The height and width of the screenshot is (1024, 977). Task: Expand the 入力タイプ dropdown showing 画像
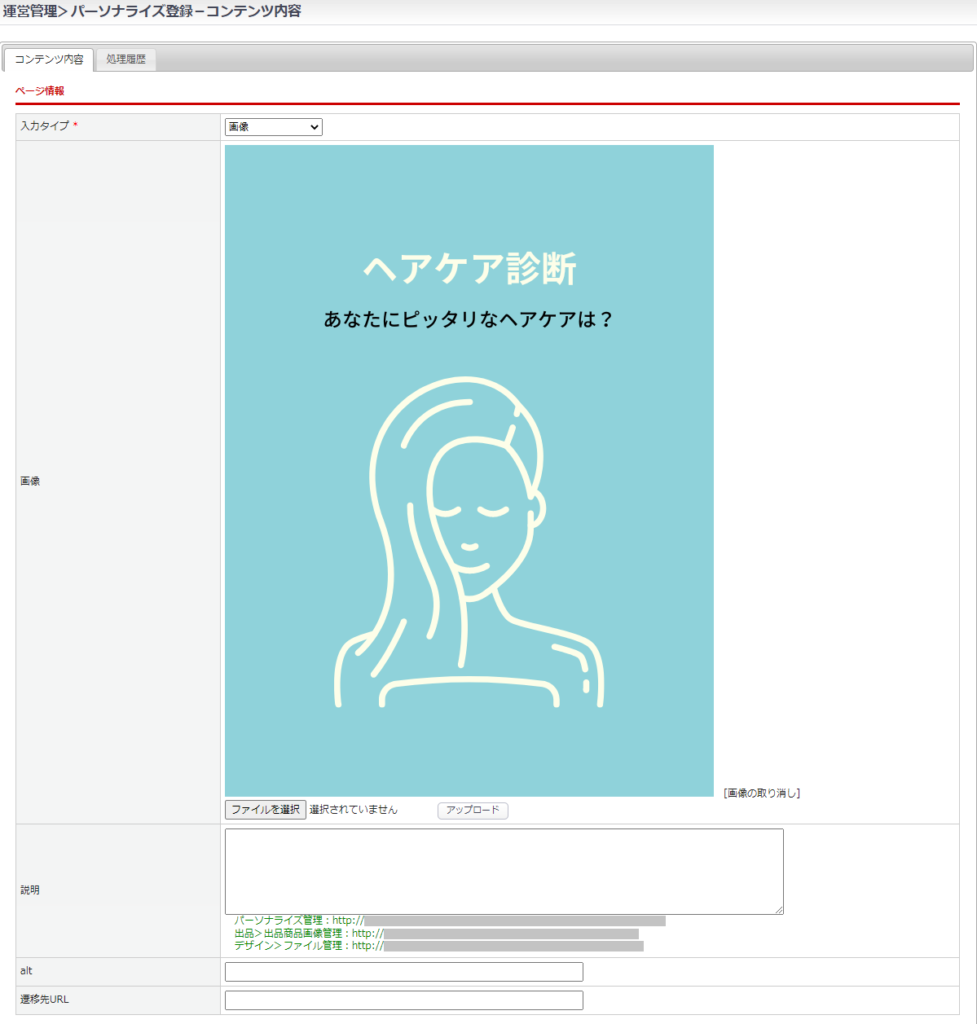273,127
